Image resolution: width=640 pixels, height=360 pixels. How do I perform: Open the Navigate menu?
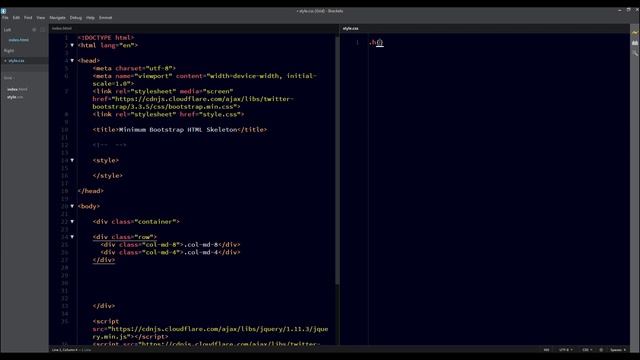[x=58, y=18]
